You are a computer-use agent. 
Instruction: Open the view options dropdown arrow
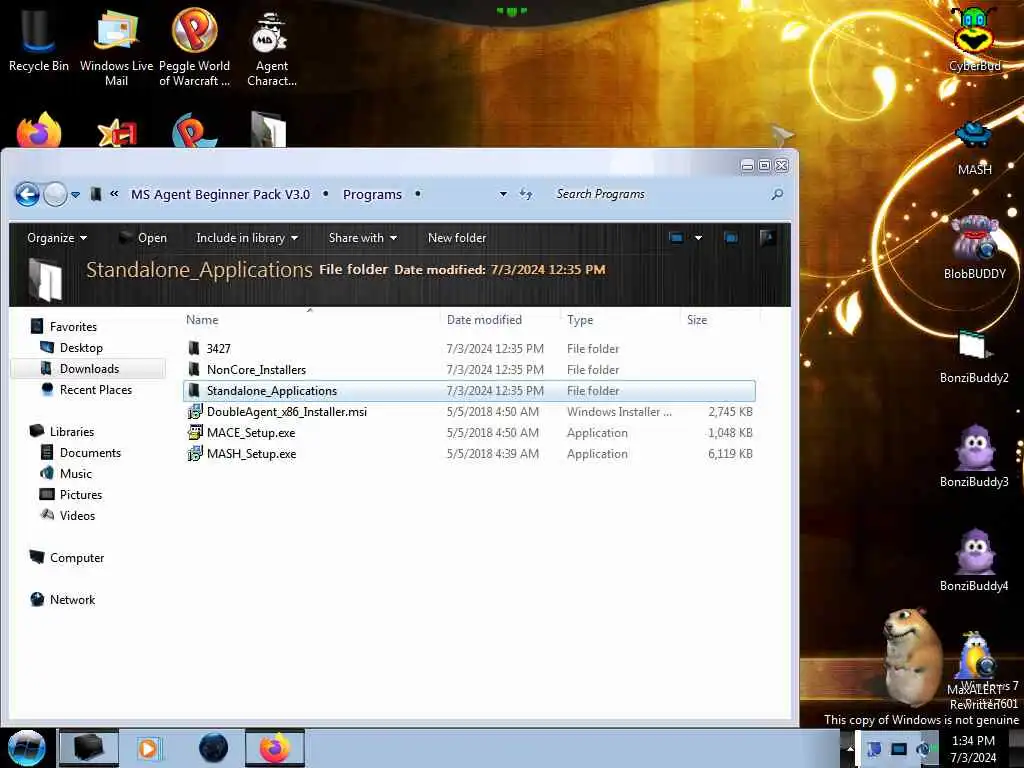point(698,238)
